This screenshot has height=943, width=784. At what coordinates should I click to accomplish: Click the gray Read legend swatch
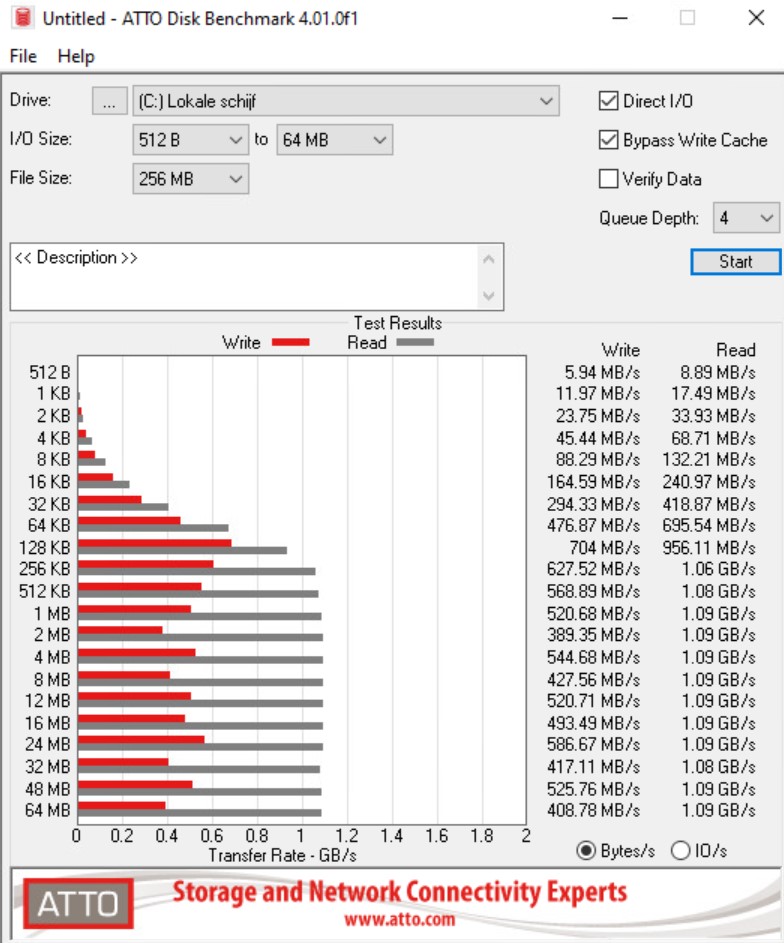tap(415, 342)
